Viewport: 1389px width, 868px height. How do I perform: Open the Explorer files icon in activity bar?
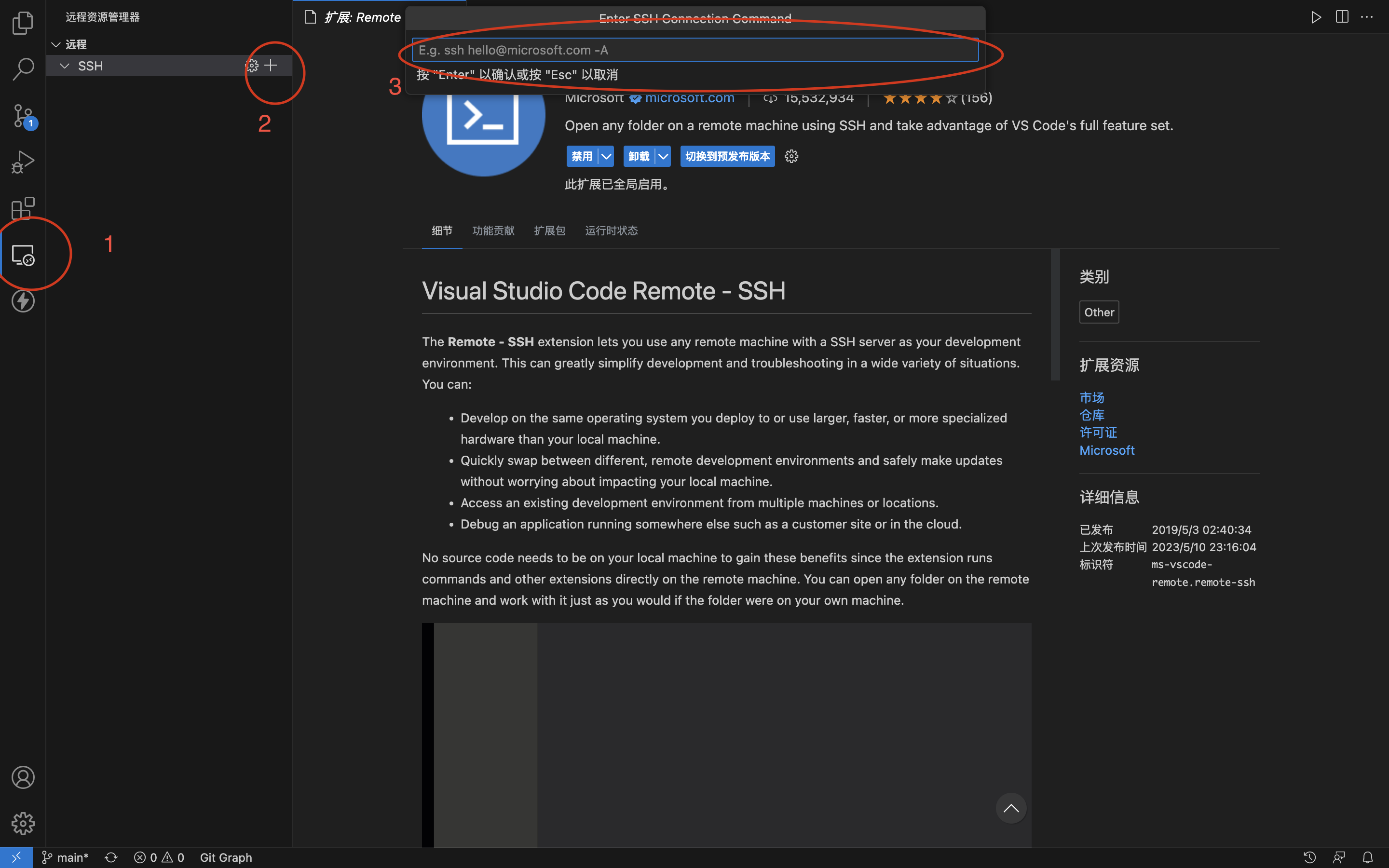(x=23, y=23)
